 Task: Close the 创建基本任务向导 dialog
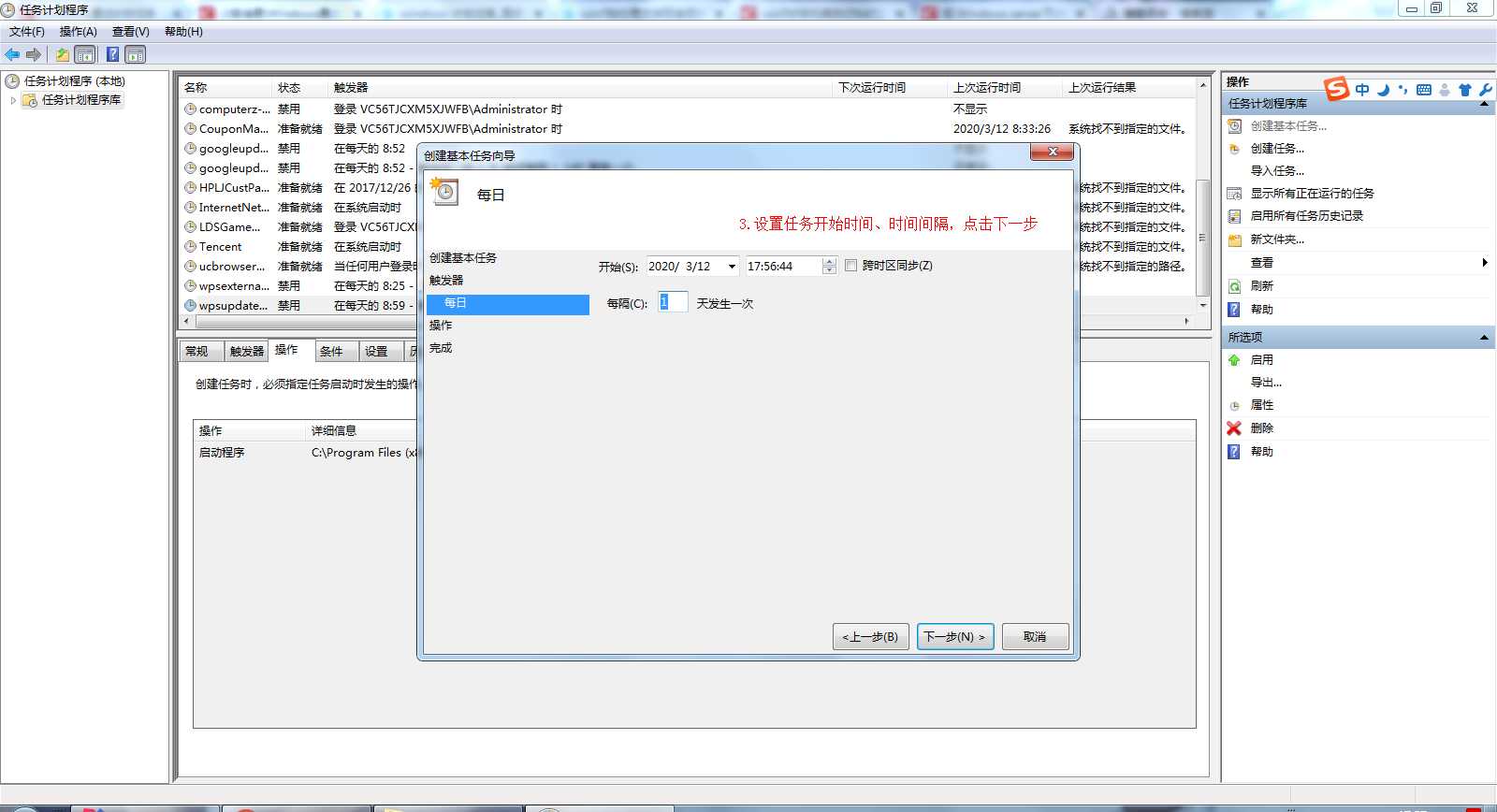coord(1053,152)
